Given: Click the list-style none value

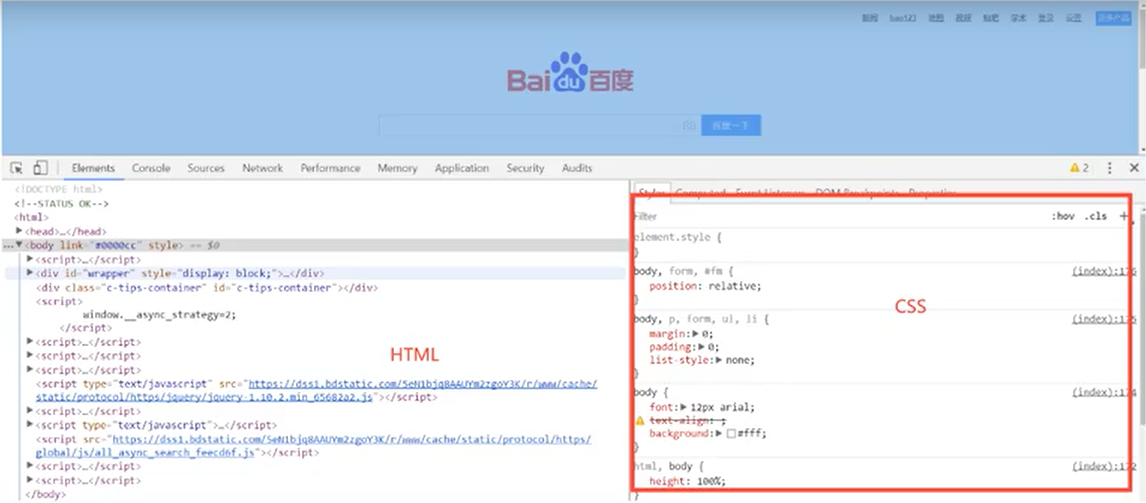Looking at the screenshot, I should [x=739, y=360].
